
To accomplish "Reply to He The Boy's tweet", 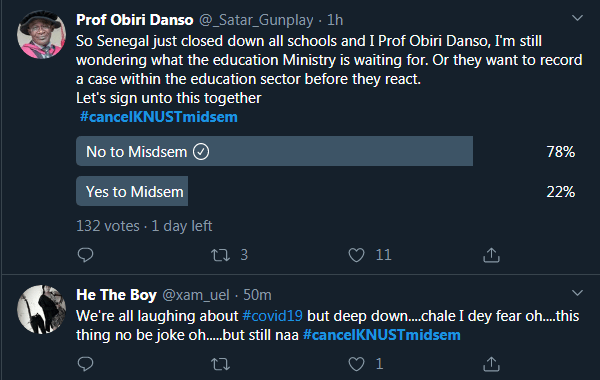I will (x=85, y=364).
